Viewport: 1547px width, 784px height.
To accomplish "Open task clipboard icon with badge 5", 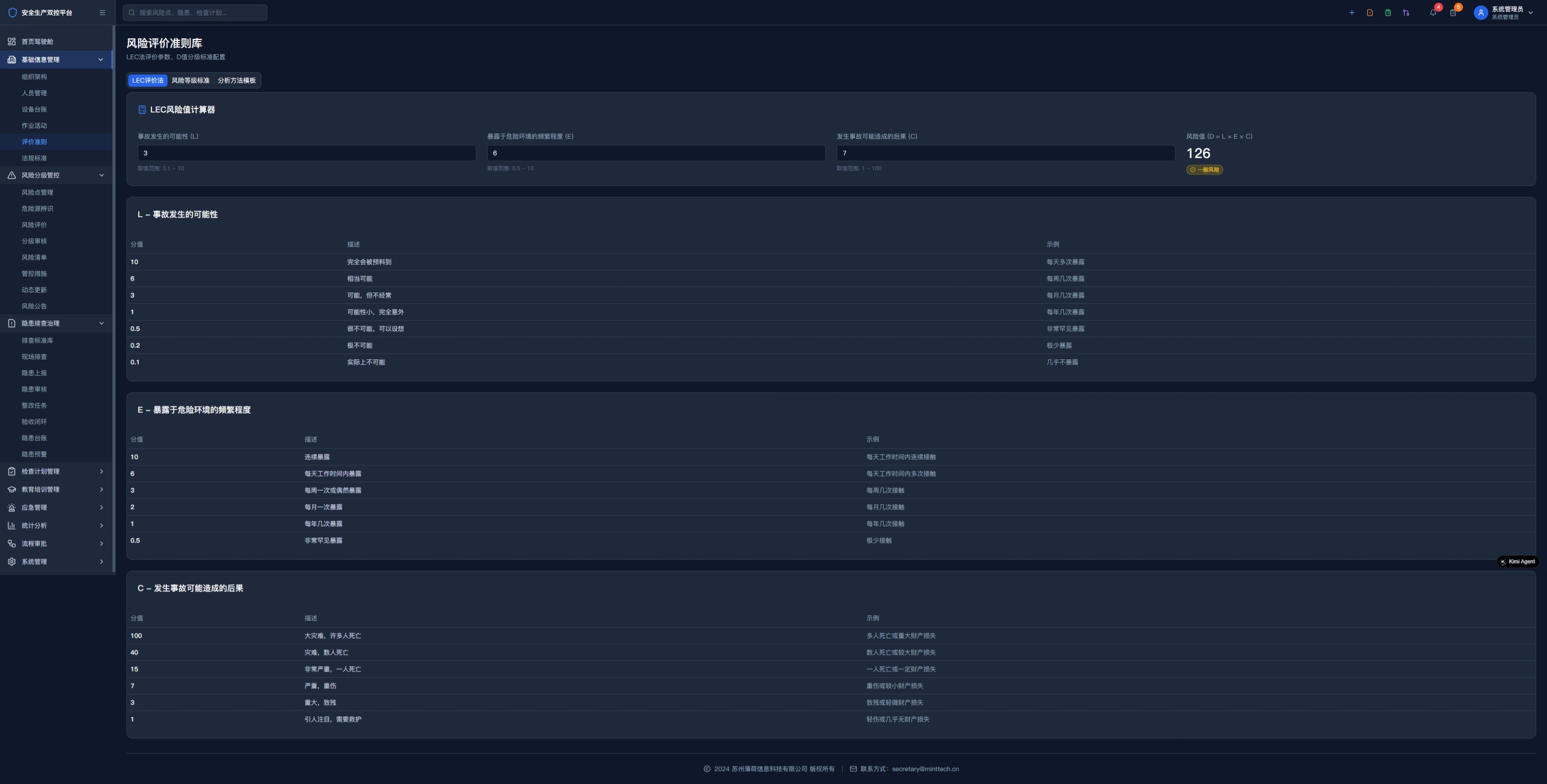I will [1453, 13].
